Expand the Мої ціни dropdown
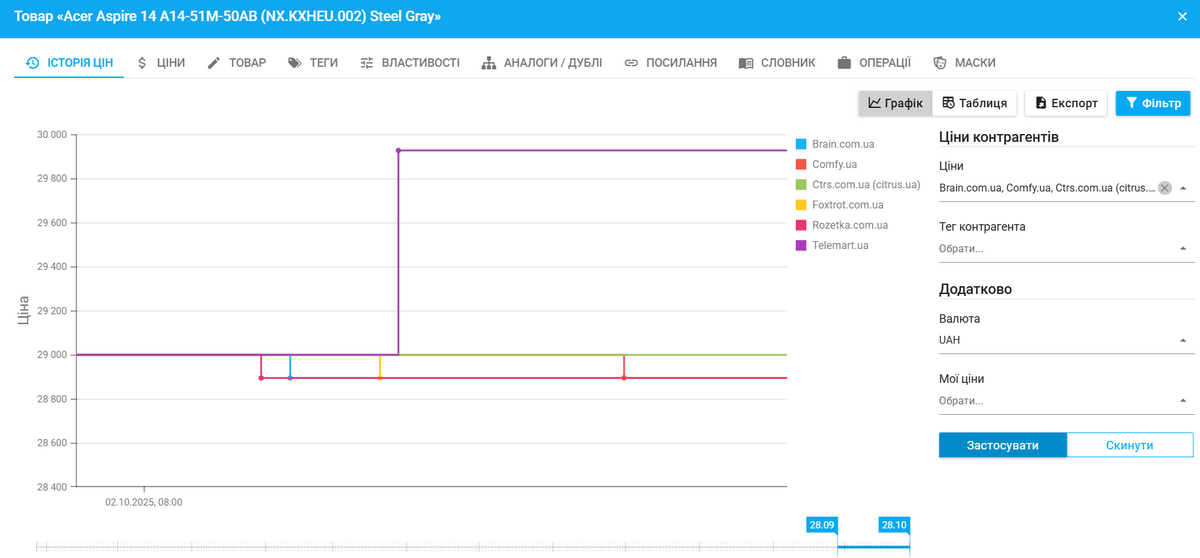Image resolution: width=1200 pixels, height=558 pixels. tap(1184, 400)
